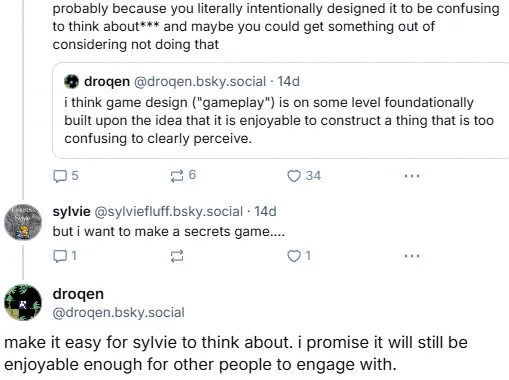Open replies on the quoted-post message with 5 replies
This screenshot has width=509, height=380.
[x=66, y=176]
